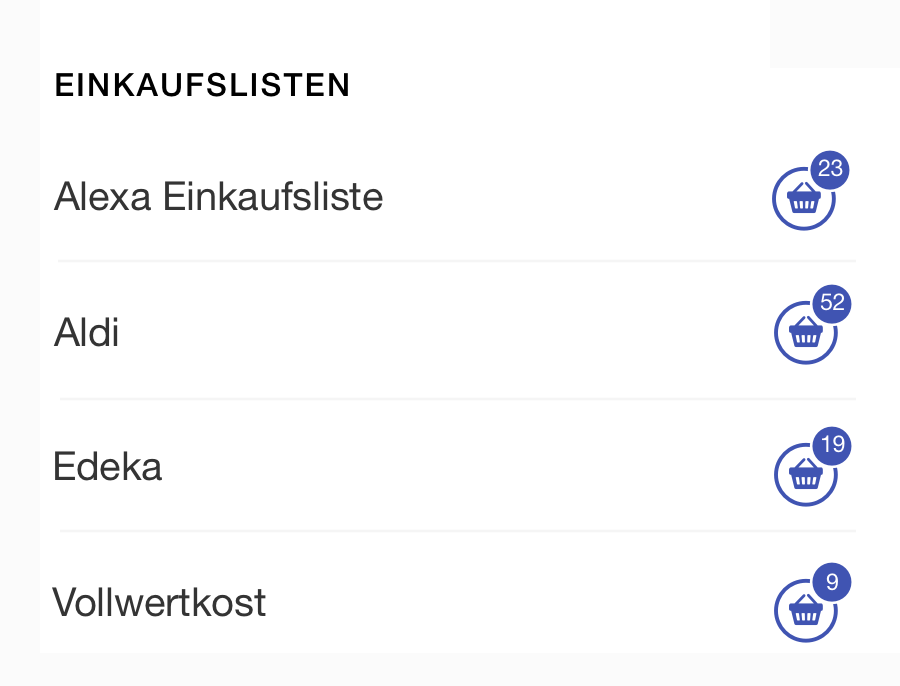Select the Aldi shopping basket icon

(x=806, y=333)
